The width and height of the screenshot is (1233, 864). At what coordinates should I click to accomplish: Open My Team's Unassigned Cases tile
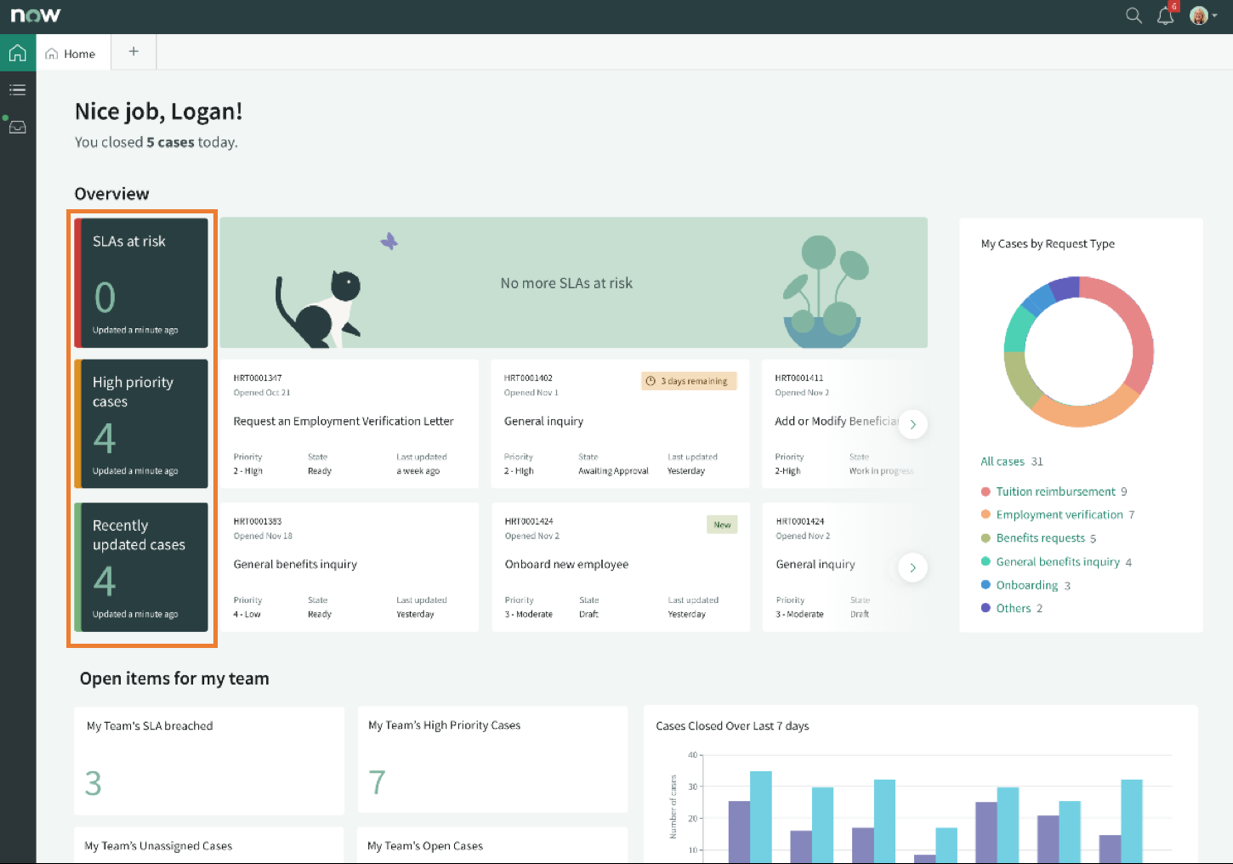209,845
